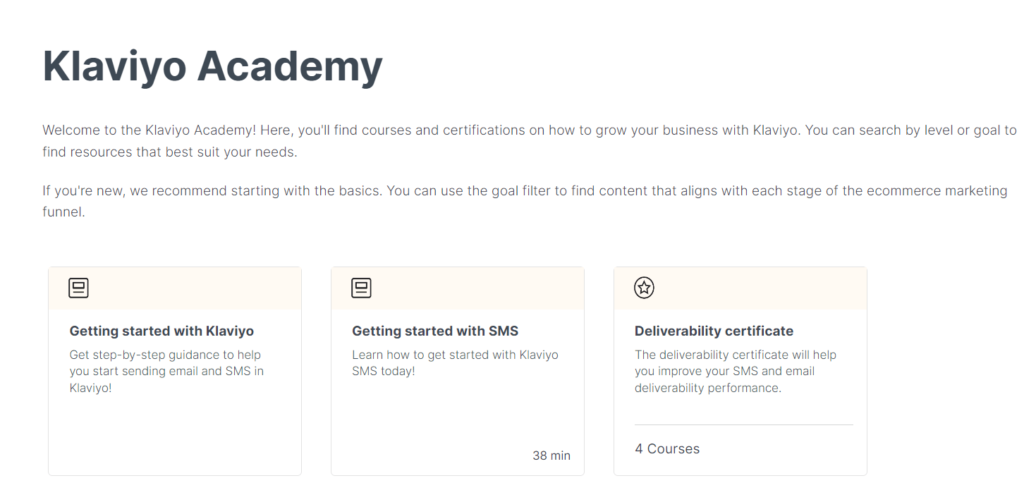Click the Getting started with Klaviyo card description
Screen dimensions: 1024x495
(x=167, y=371)
